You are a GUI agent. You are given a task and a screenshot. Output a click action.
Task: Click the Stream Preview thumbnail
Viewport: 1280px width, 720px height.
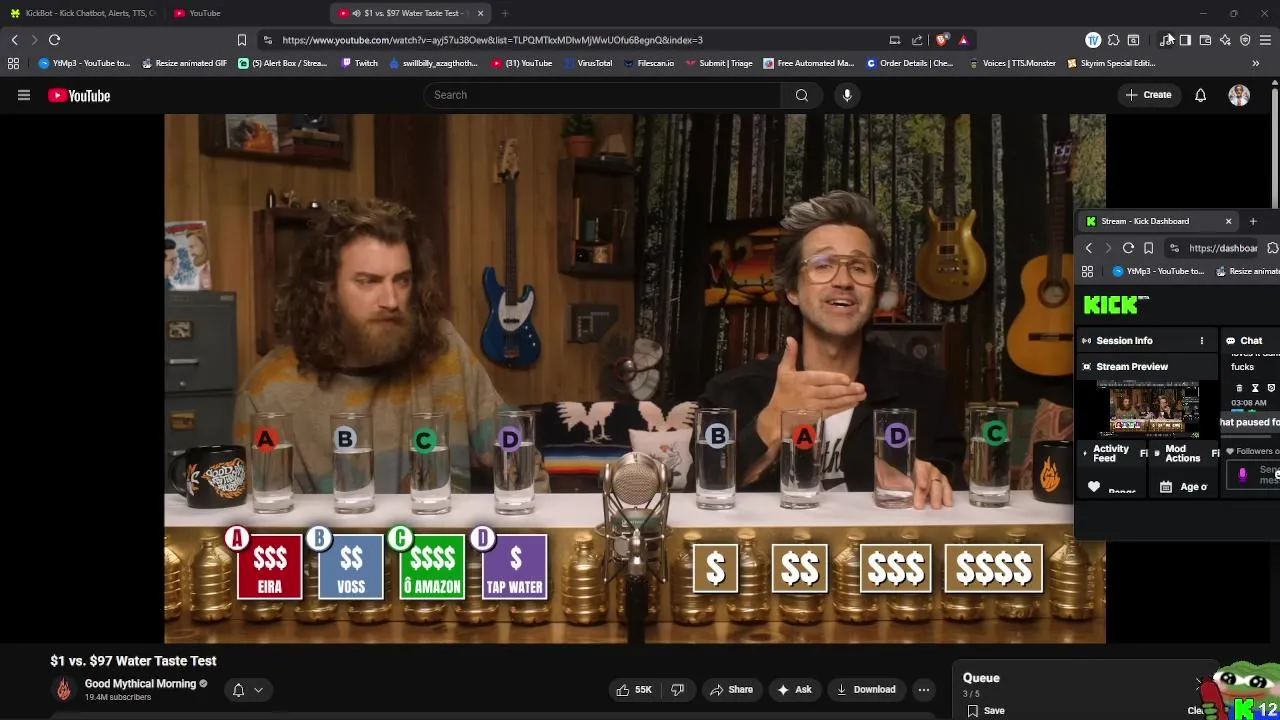point(1149,409)
